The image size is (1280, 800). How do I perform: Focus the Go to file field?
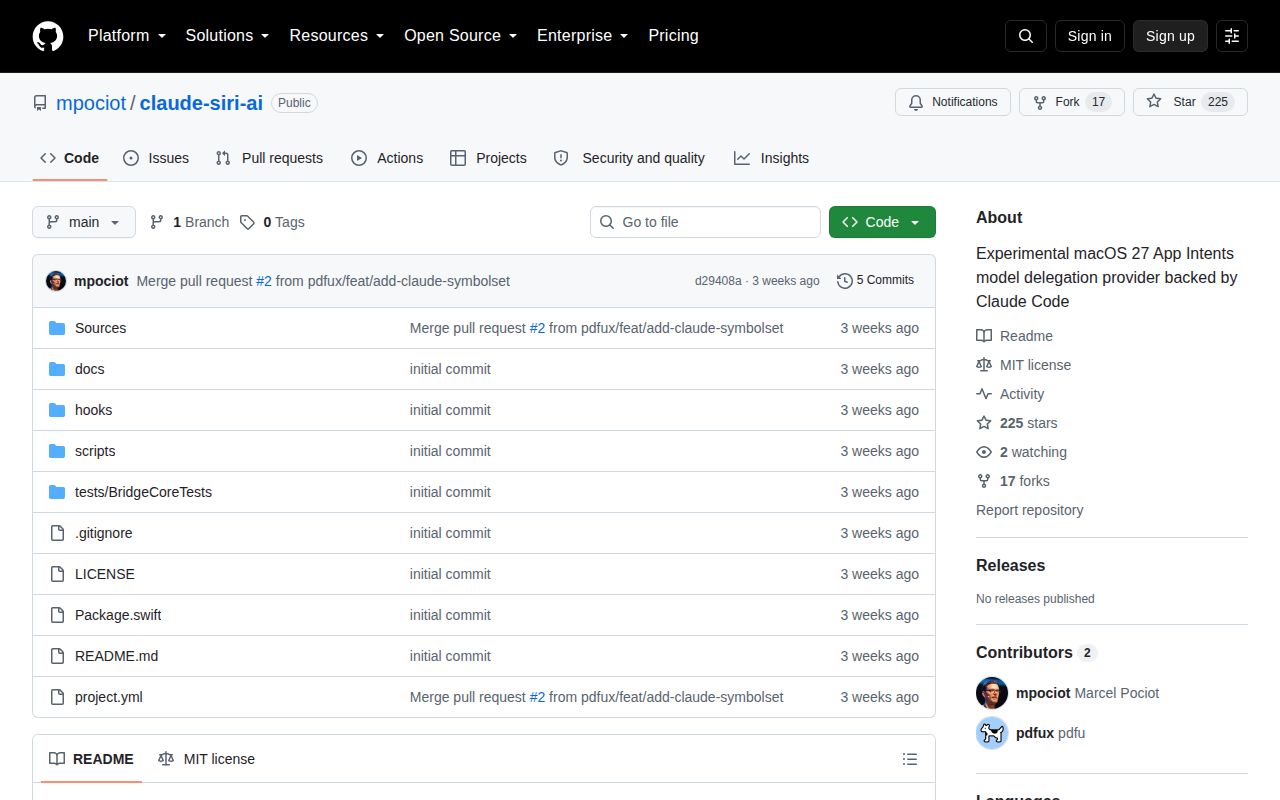tap(705, 222)
